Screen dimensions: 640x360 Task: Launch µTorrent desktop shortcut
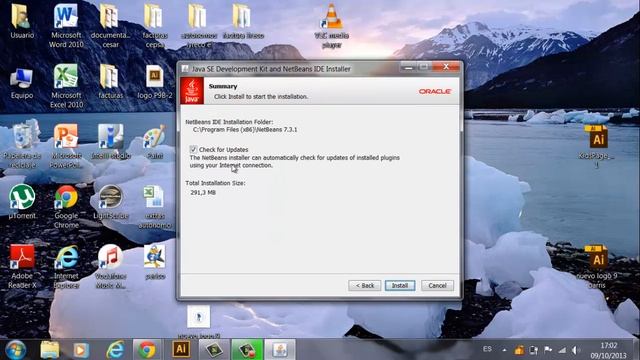22,202
